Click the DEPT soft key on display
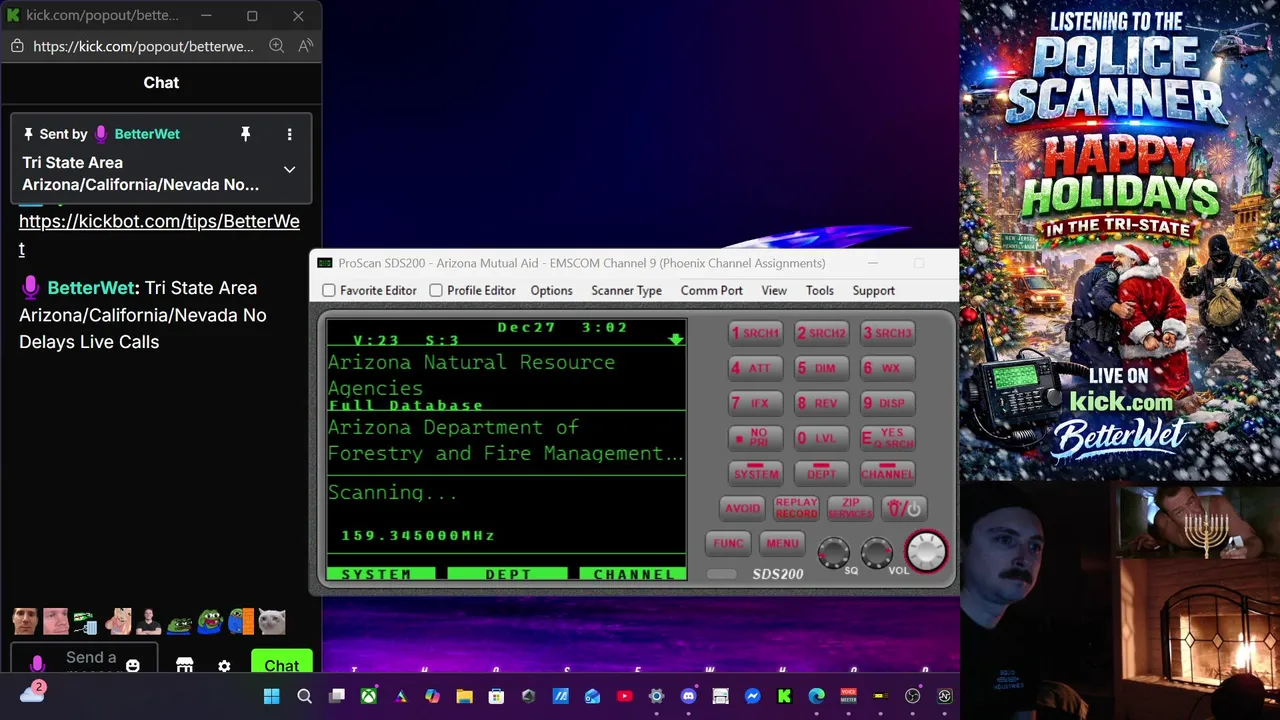The width and height of the screenshot is (1280, 720). (x=507, y=574)
